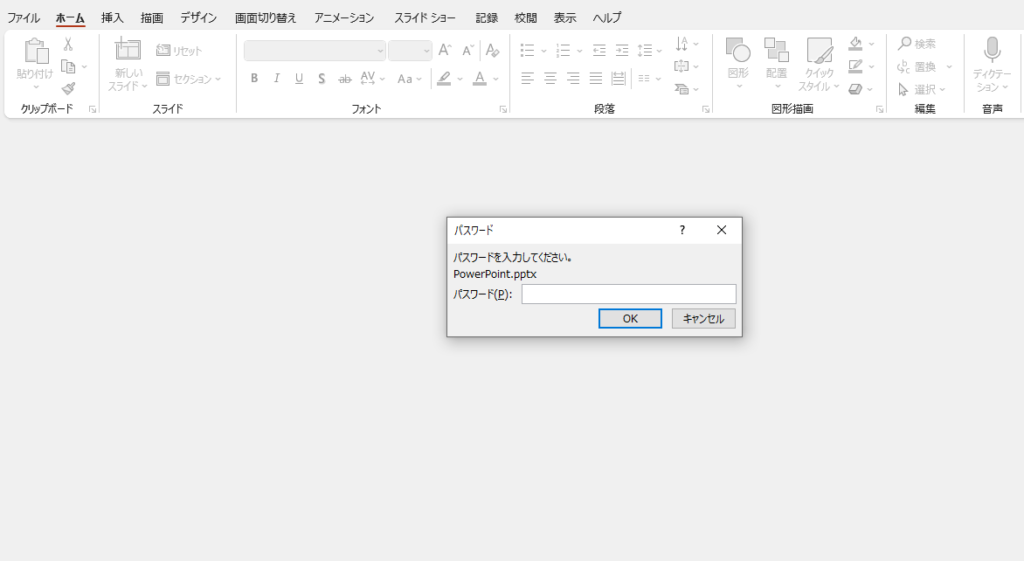The image size is (1024, 561).
Task: Open the Paragraph (段落) dialog launcher
Action: [x=706, y=110]
